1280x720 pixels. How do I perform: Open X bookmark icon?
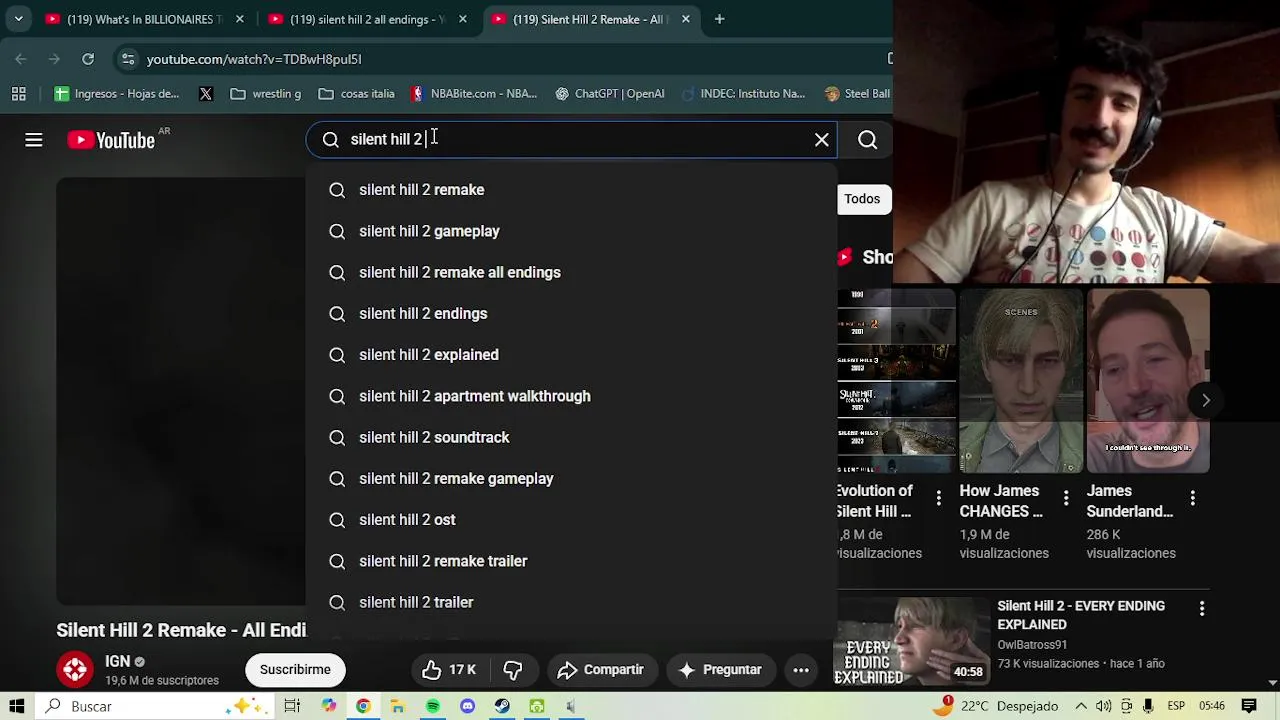click(x=206, y=94)
